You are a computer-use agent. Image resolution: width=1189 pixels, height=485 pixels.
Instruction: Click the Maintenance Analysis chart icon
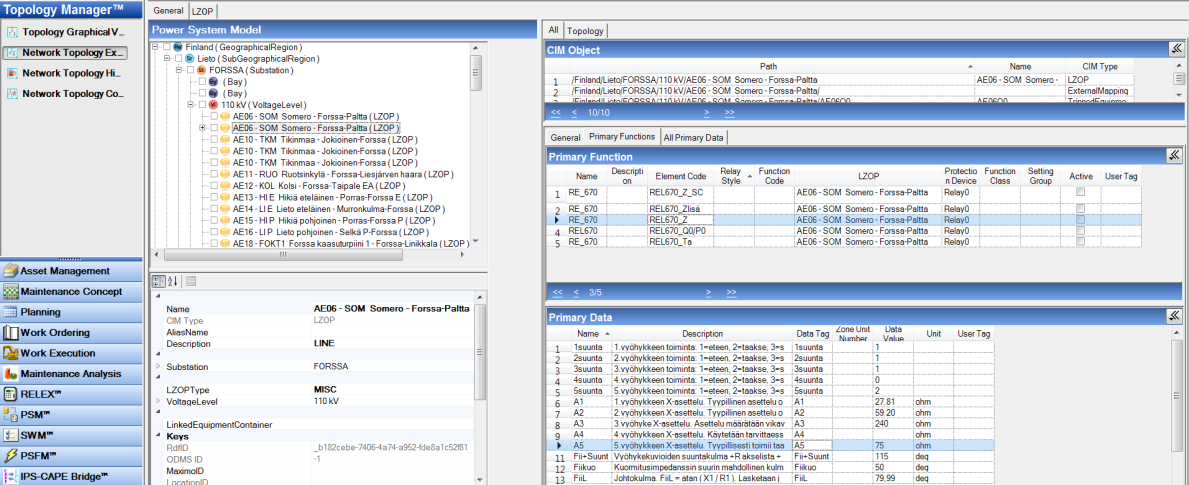click(x=11, y=374)
